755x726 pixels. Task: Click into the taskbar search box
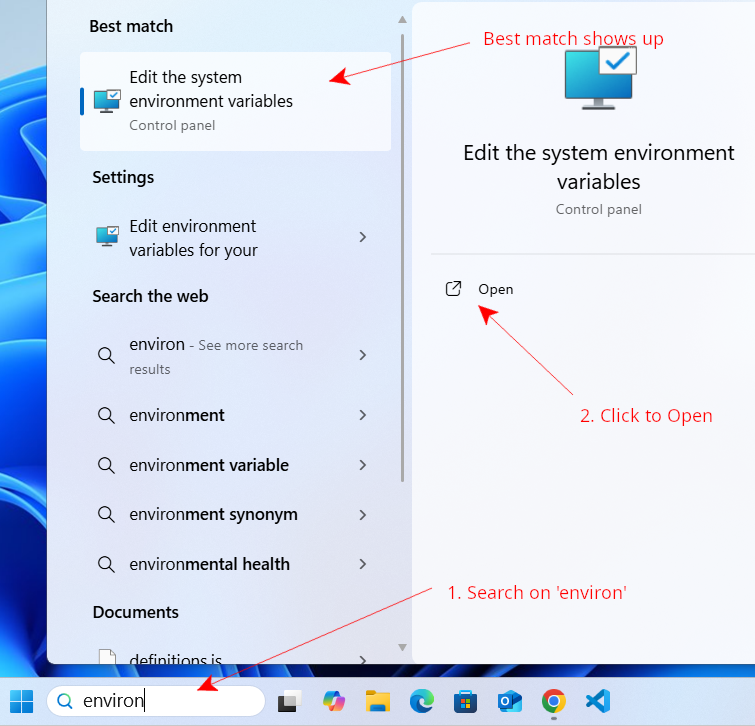coord(156,701)
